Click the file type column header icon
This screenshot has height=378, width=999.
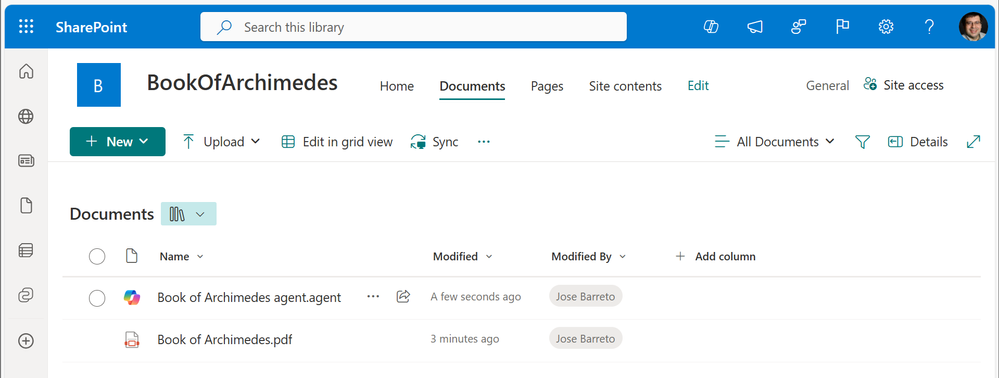pyautogui.click(x=131, y=256)
